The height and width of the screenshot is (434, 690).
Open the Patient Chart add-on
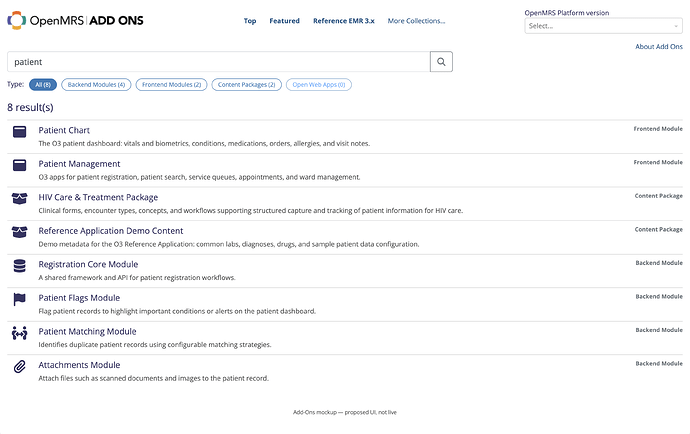(64, 130)
